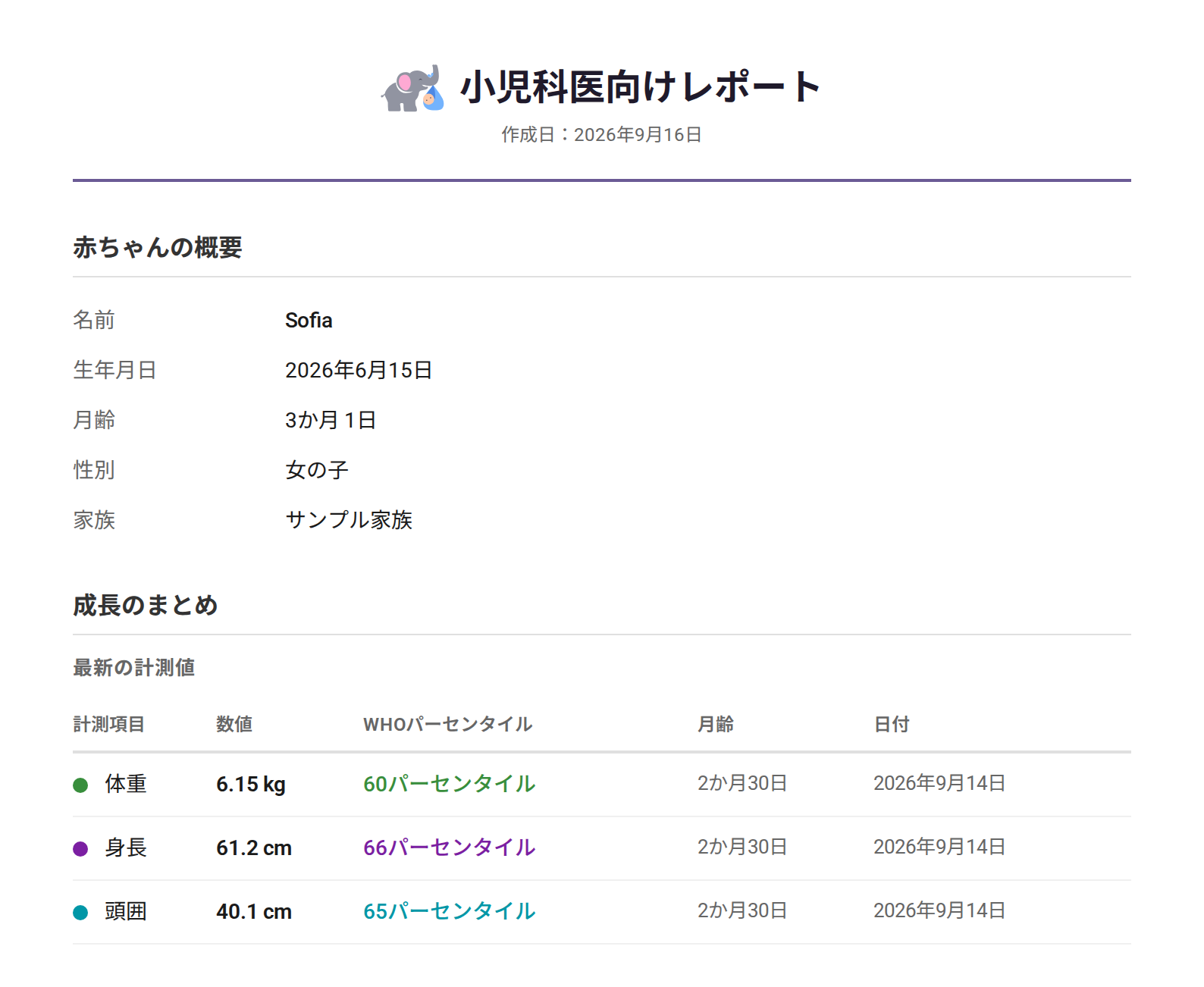This screenshot has width=1204, height=987.
Task: Click the 家族 label
Action: click(94, 520)
